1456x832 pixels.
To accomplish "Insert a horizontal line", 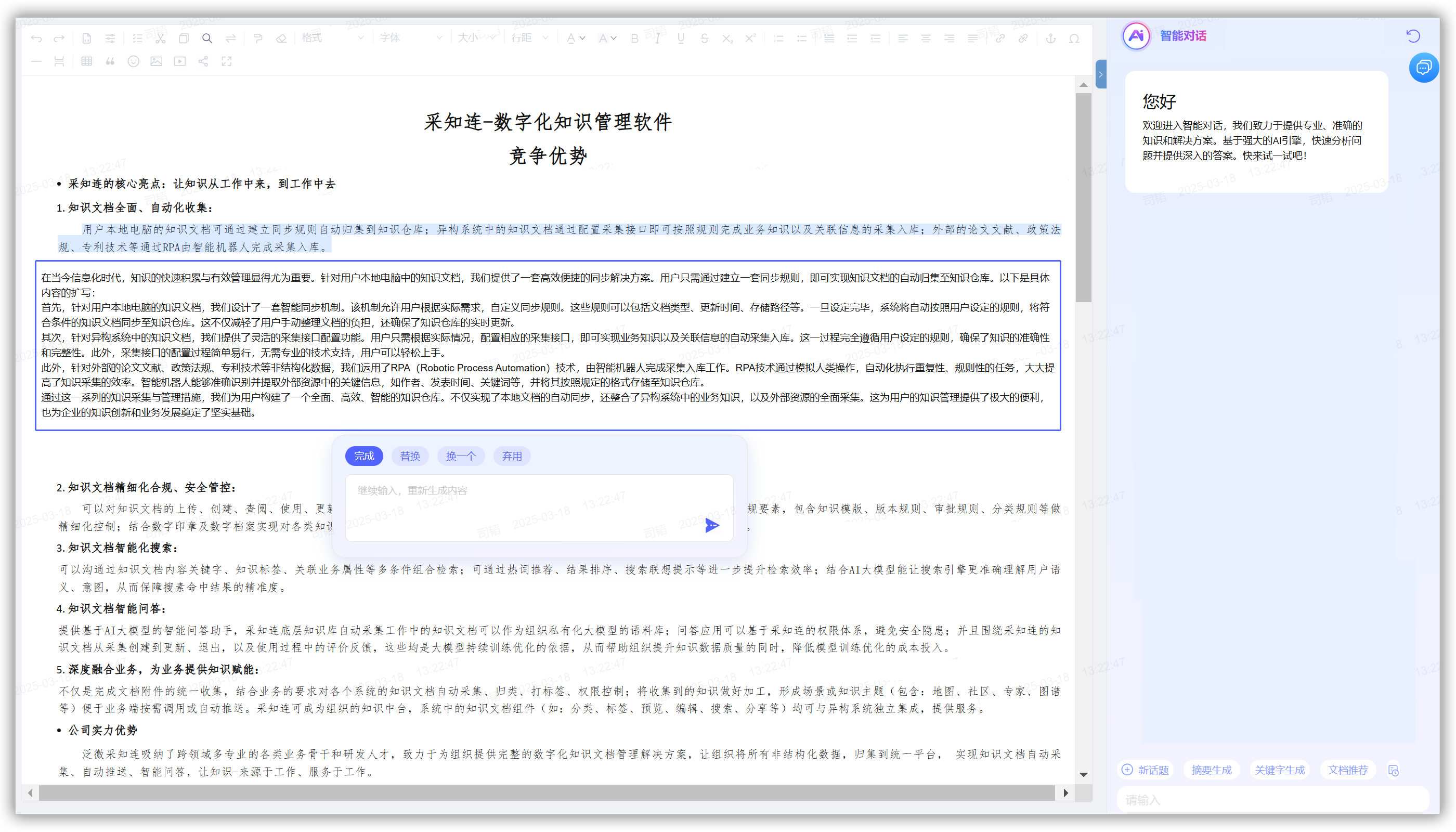I will point(36,61).
